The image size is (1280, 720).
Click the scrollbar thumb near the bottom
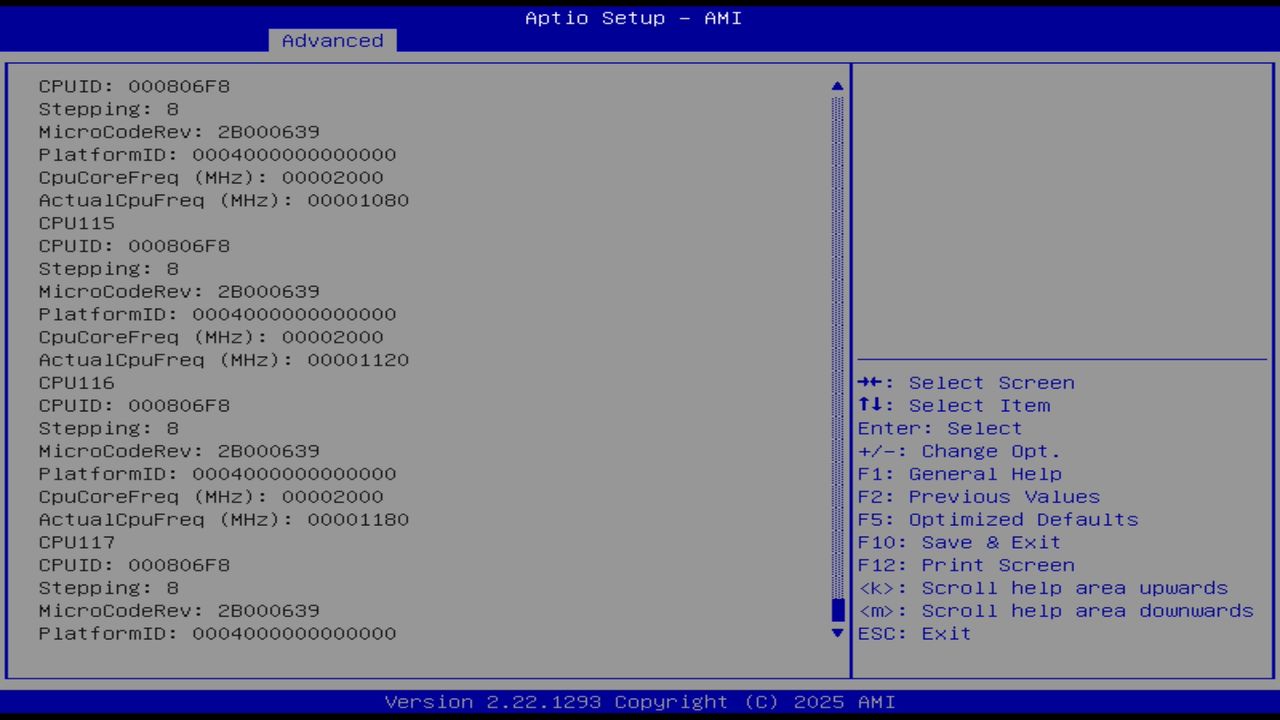[x=836, y=610]
